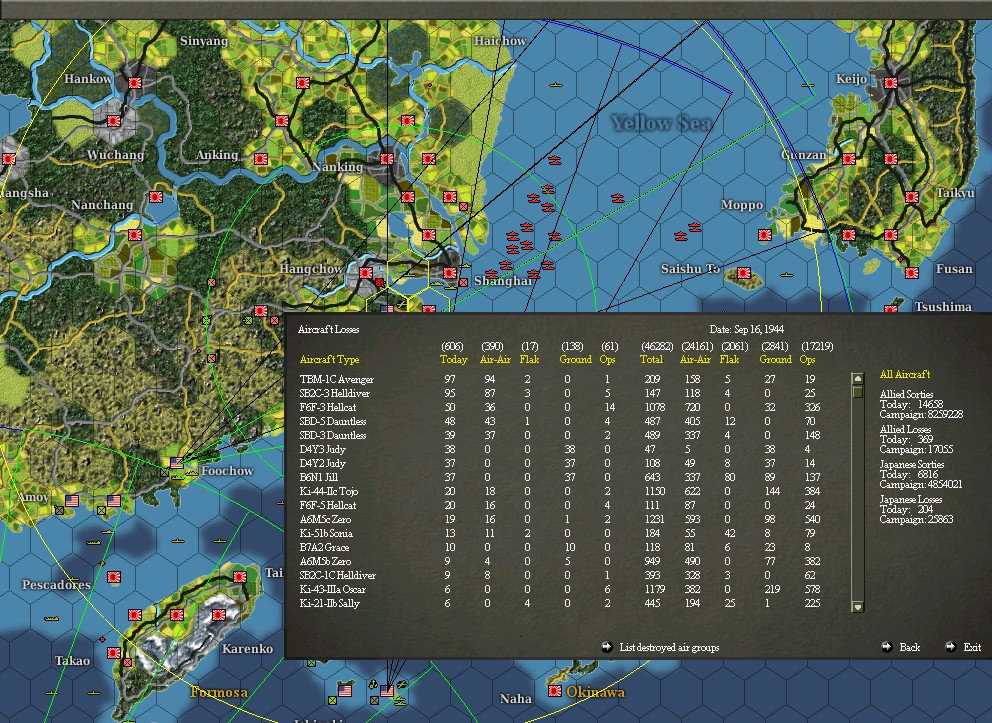Select the Japanese flag beside Nanchang
This screenshot has width=992, height=723.
pos(156,197)
